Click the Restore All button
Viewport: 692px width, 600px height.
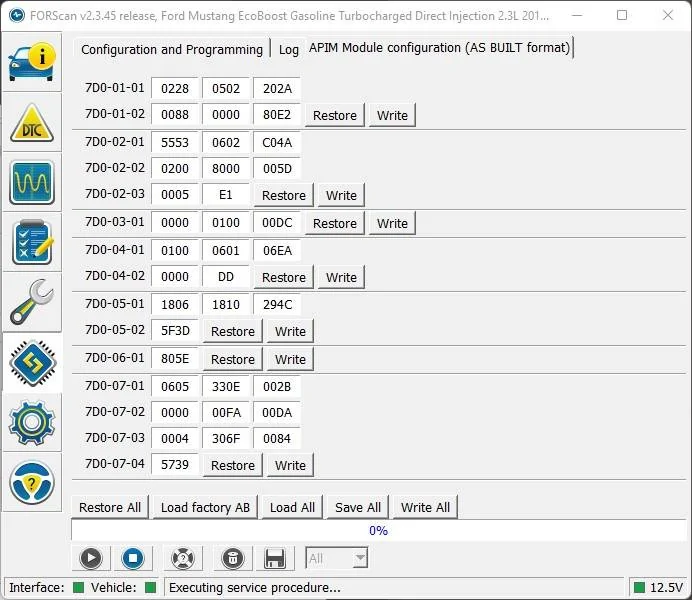[110, 507]
